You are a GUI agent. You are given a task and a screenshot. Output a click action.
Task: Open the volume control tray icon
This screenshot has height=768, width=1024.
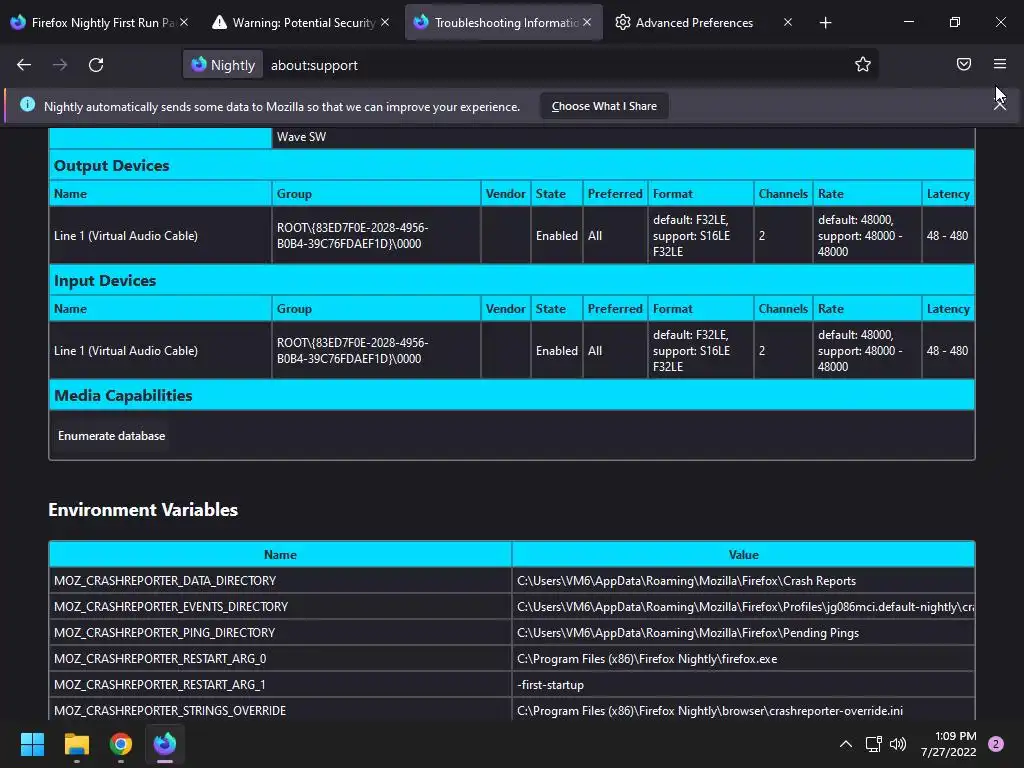click(x=898, y=744)
